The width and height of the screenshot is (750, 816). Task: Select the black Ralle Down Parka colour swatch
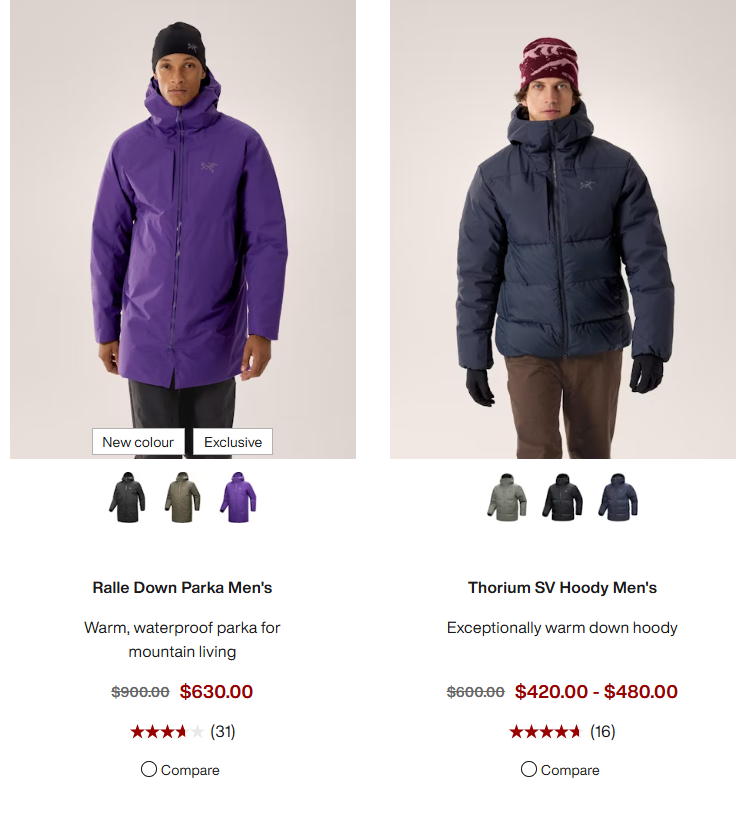click(x=127, y=498)
